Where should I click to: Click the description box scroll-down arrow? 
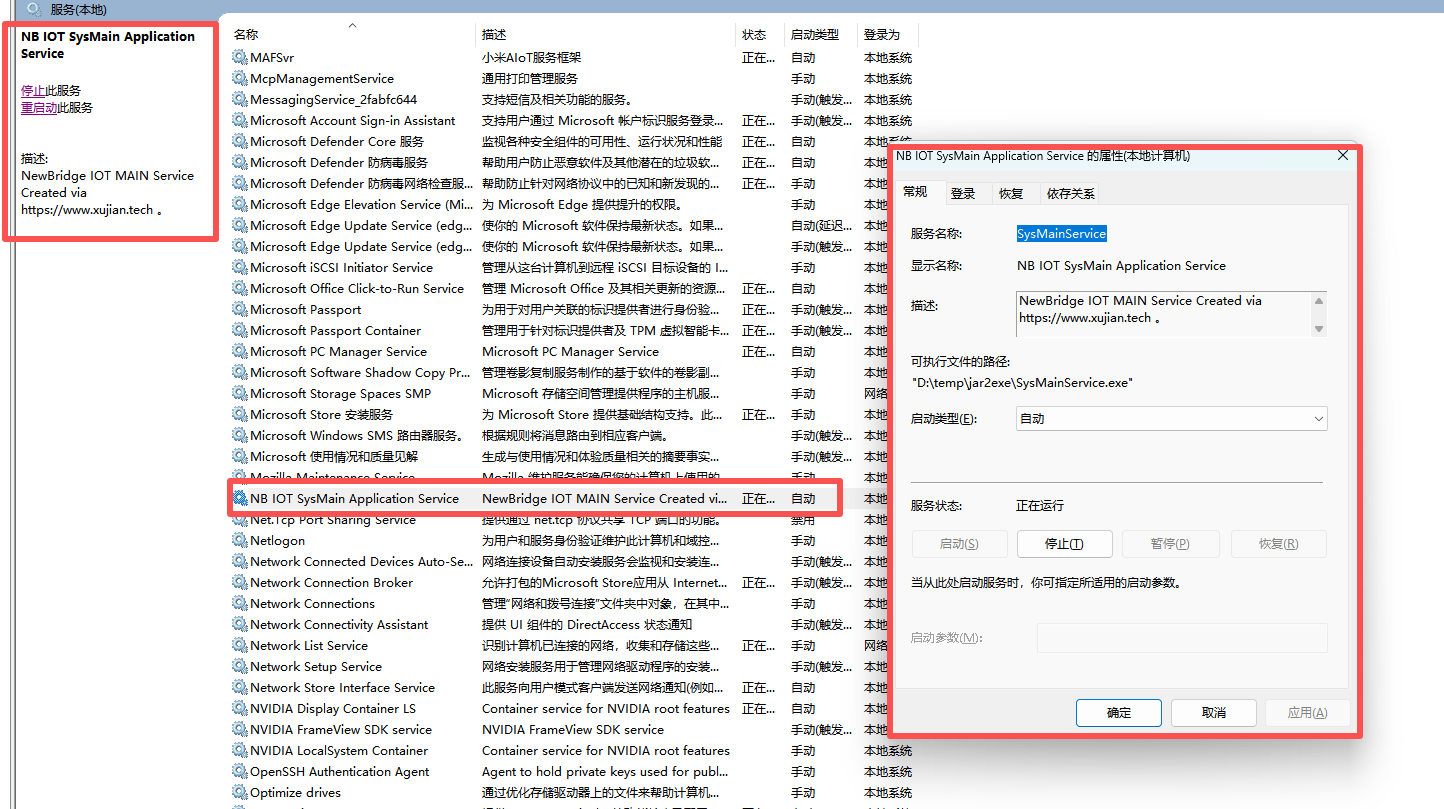click(1319, 329)
